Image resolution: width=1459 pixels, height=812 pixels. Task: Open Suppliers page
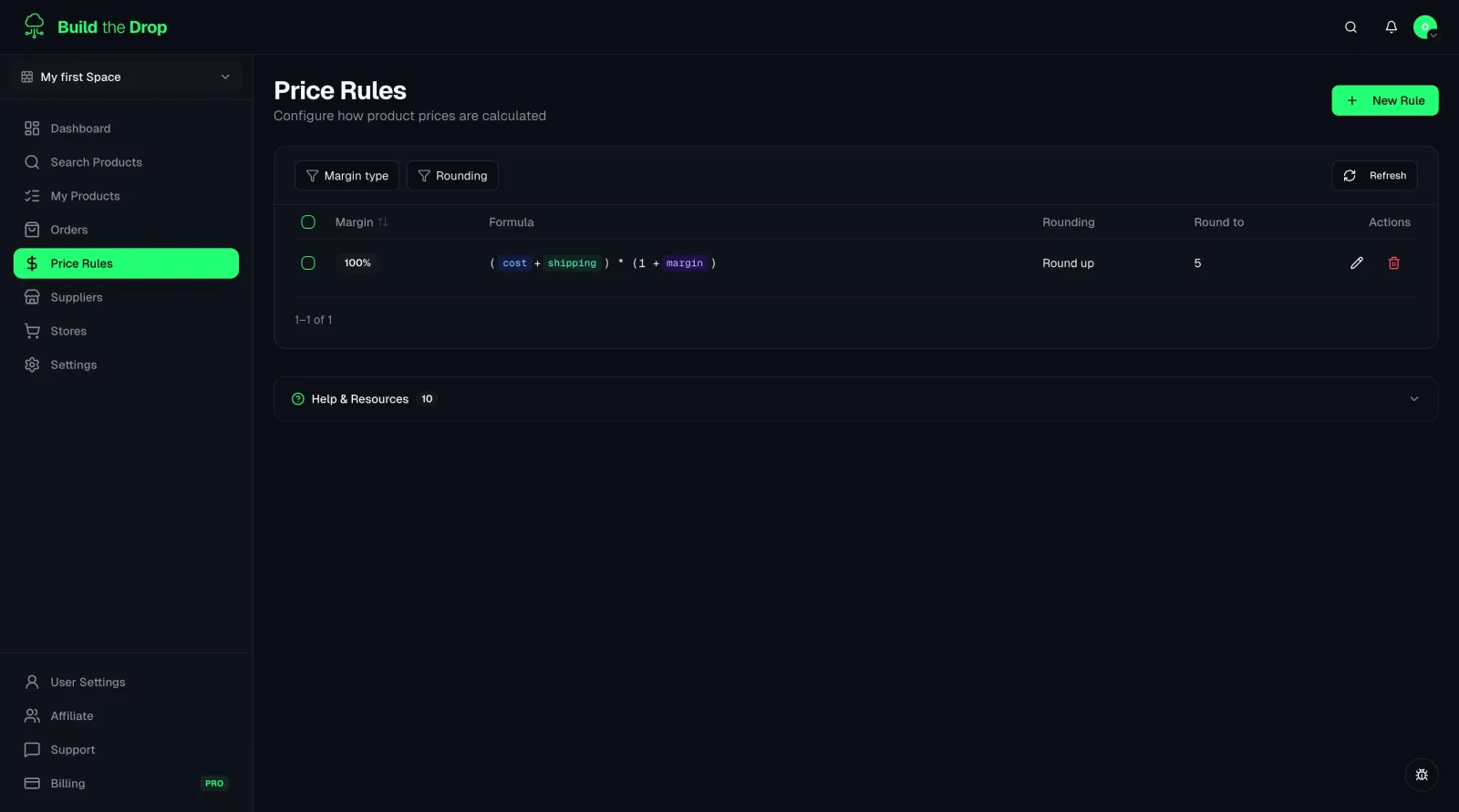coord(126,297)
